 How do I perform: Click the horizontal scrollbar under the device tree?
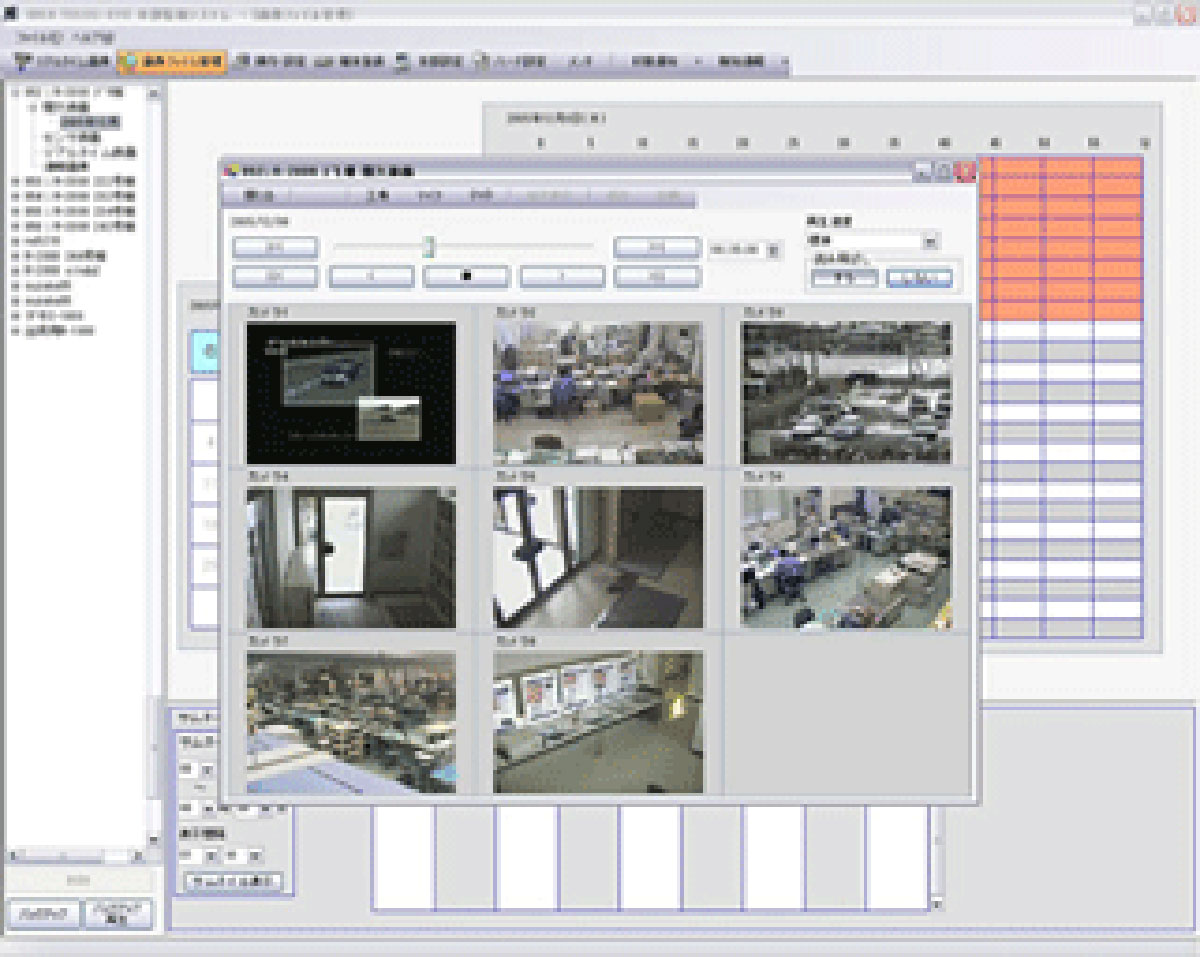pos(78,856)
